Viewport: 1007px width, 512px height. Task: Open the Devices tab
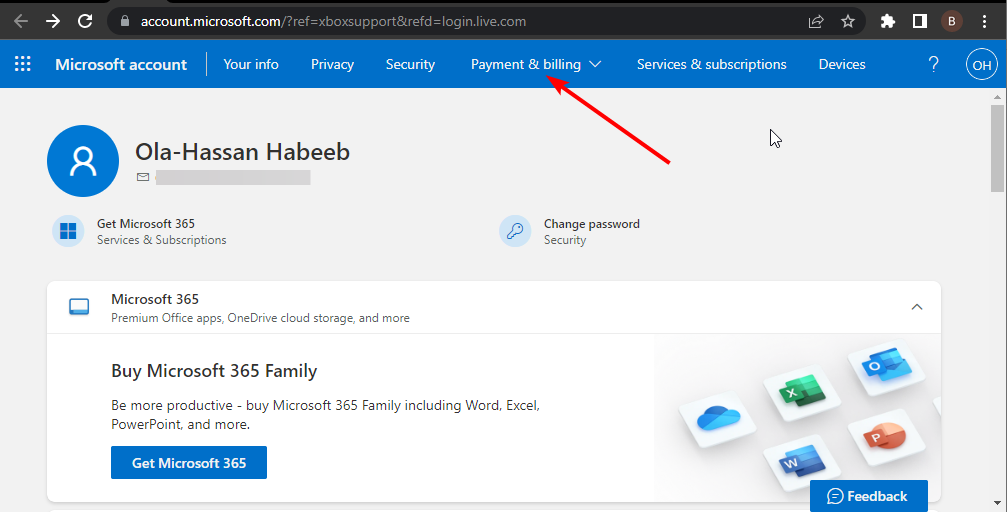(842, 64)
